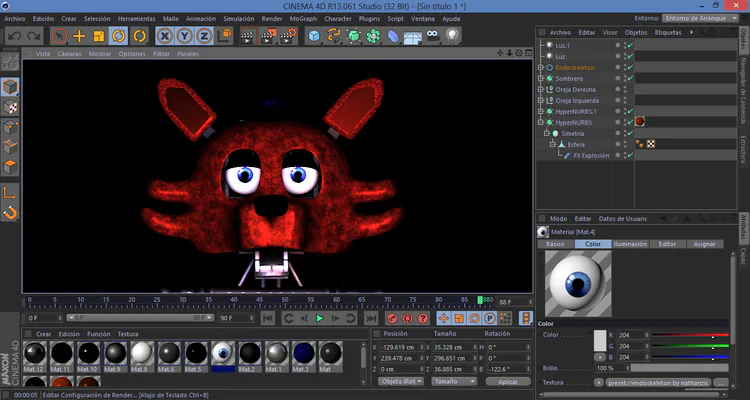Image resolution: width=750 pixels, height=400 pixels.
Task: Switch to the Iluminación material tab
Action: [x=629, y=244]
